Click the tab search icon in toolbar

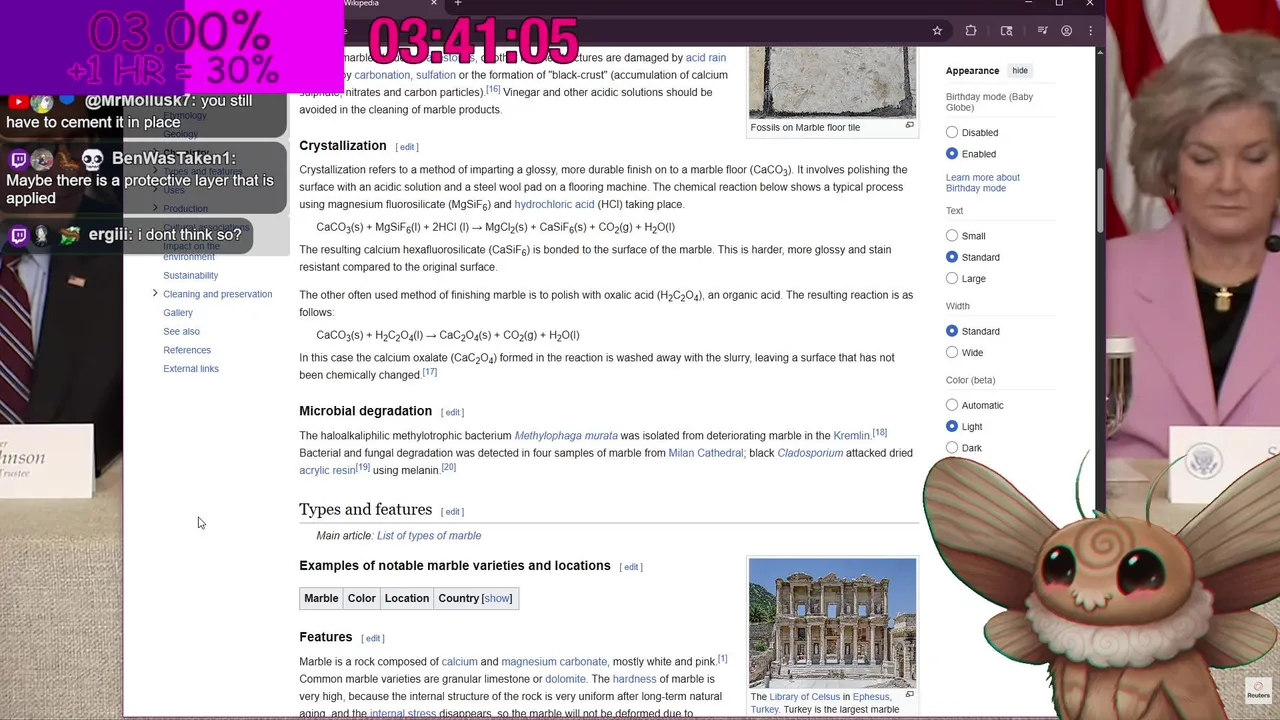[x=1006, y=31]
